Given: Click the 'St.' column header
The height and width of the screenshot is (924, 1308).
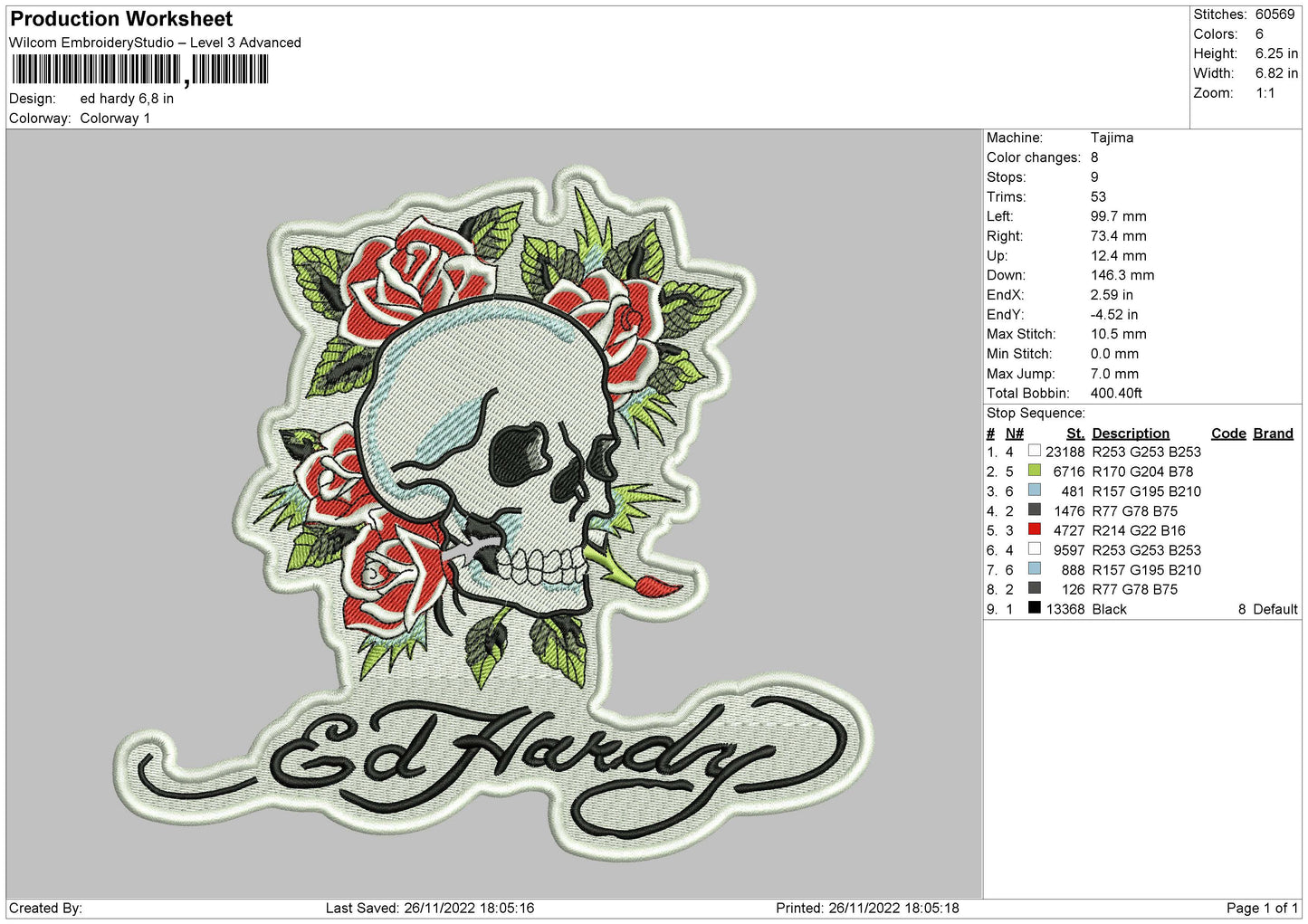Looking at the screenshot, I should [x=1075, y=433].
